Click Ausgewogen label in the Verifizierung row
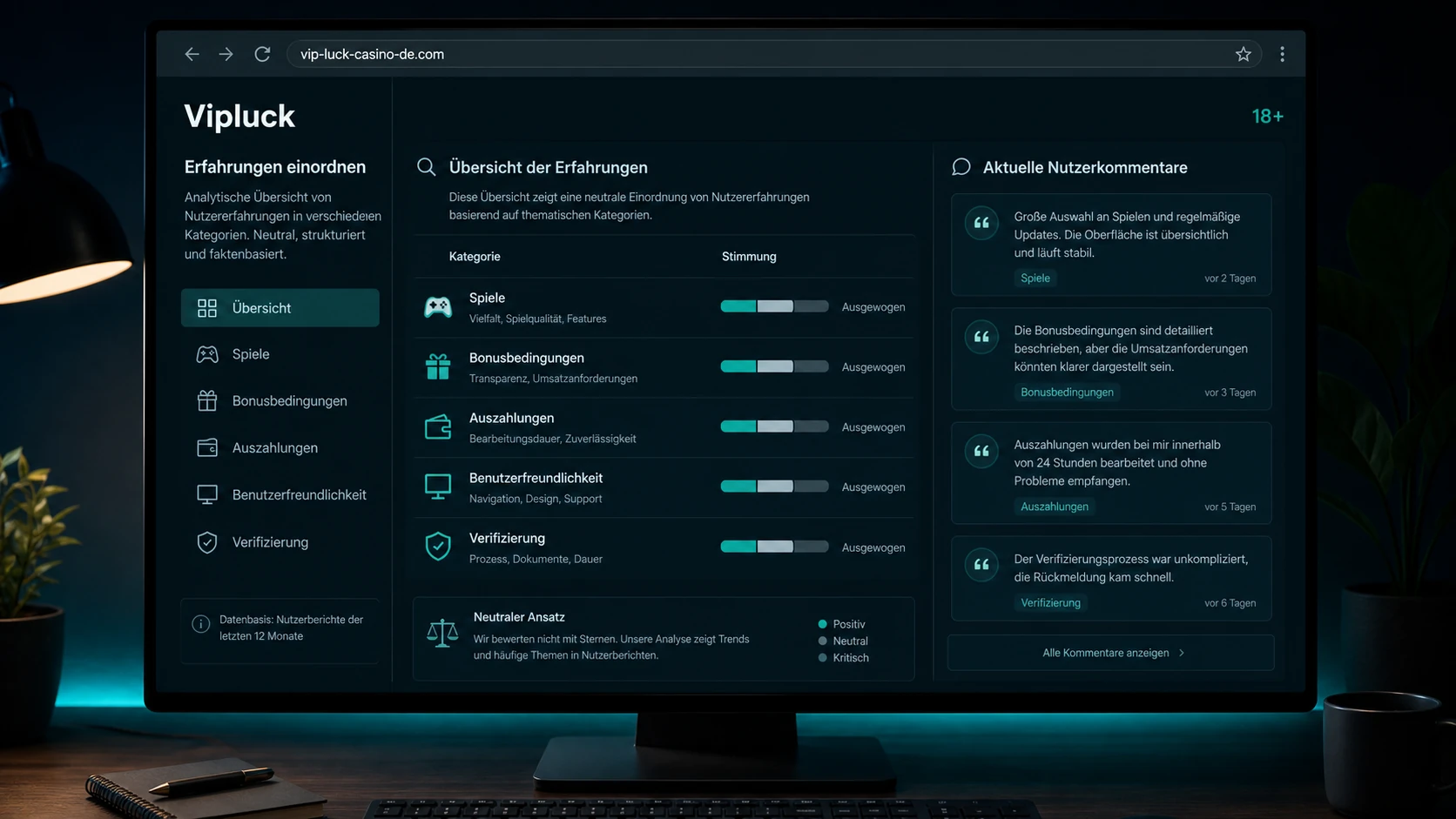Viewport: 1456px width, 819px height. [873, 547]
